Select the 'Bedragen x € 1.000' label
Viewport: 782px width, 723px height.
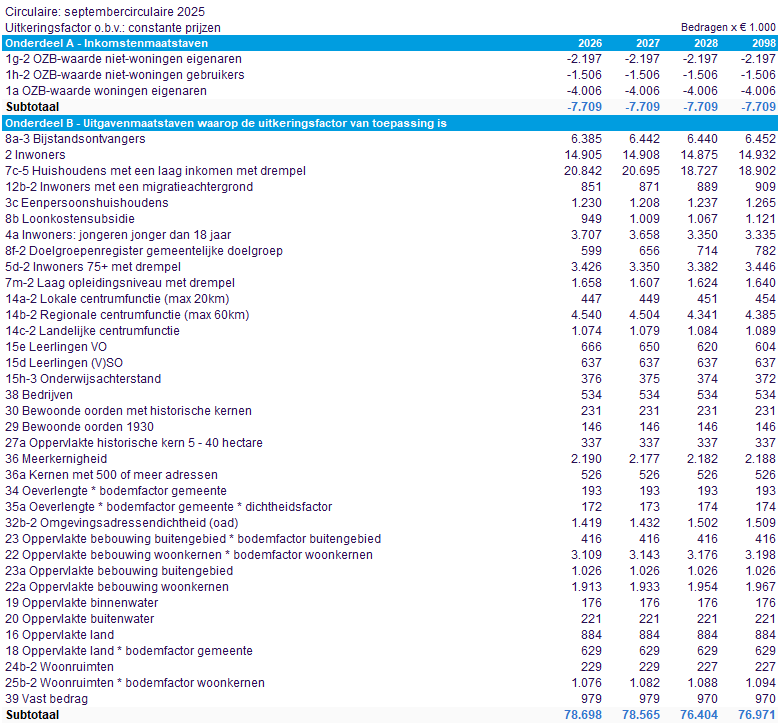[728, 28]
